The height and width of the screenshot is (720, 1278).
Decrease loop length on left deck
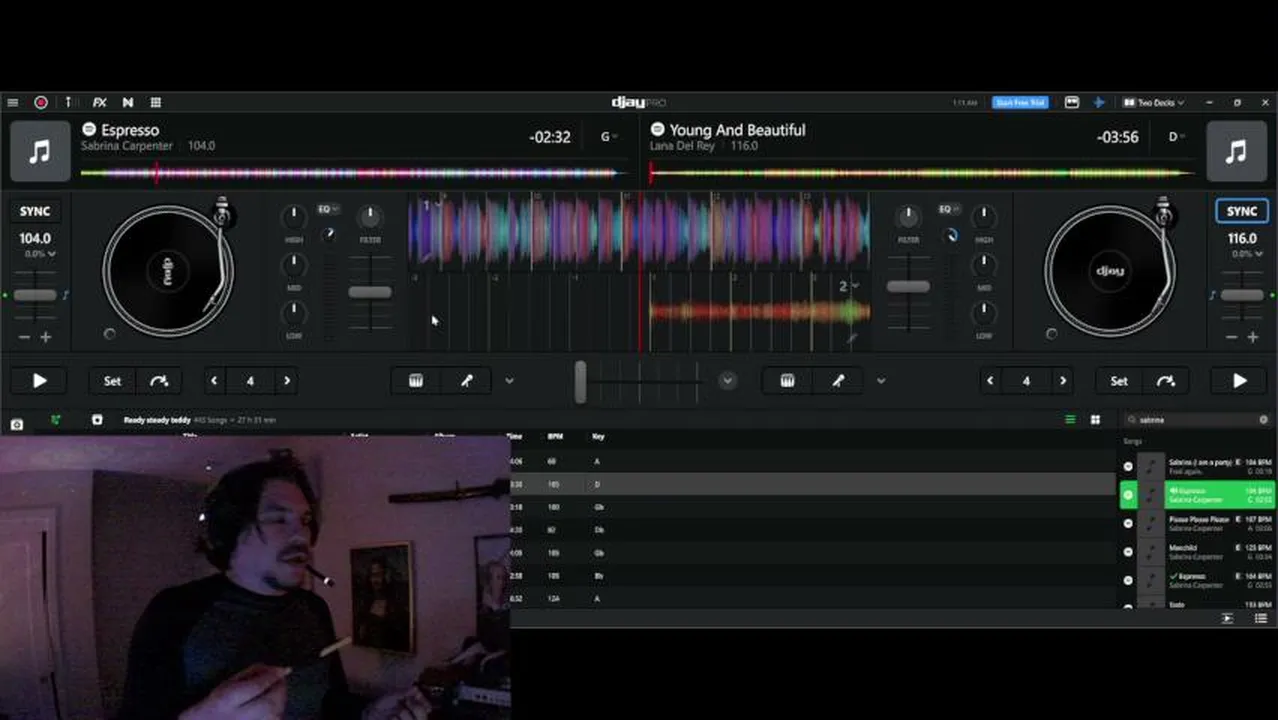[214, 381]
